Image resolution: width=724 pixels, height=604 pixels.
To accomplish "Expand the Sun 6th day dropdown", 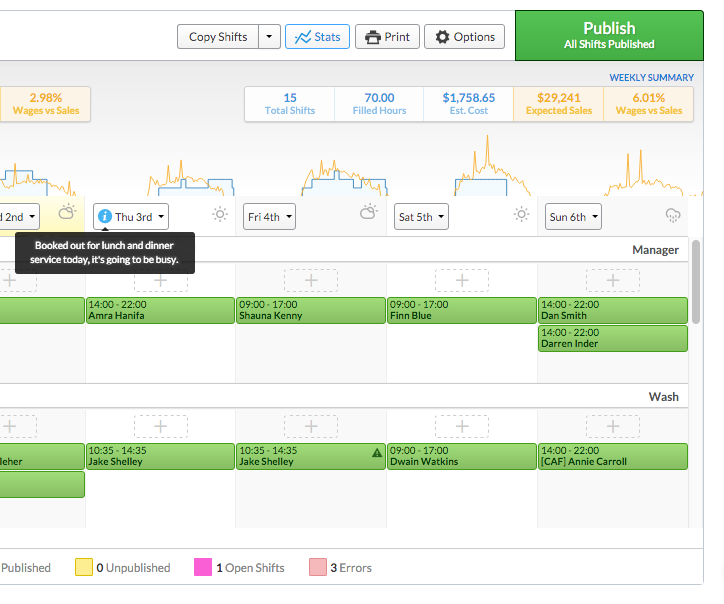I will 573,216.
